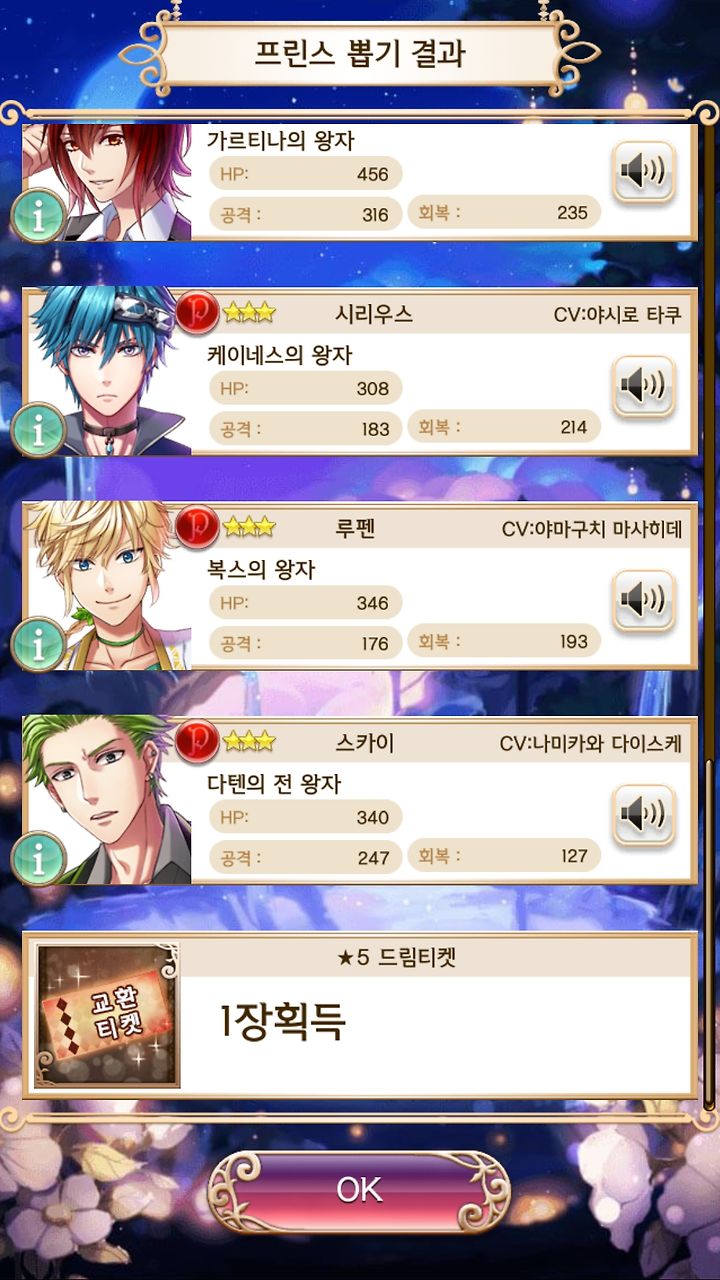Confirm results with the OK button
The height and width of the screenshot is (1280, 720).
(x=359, y=1189)
